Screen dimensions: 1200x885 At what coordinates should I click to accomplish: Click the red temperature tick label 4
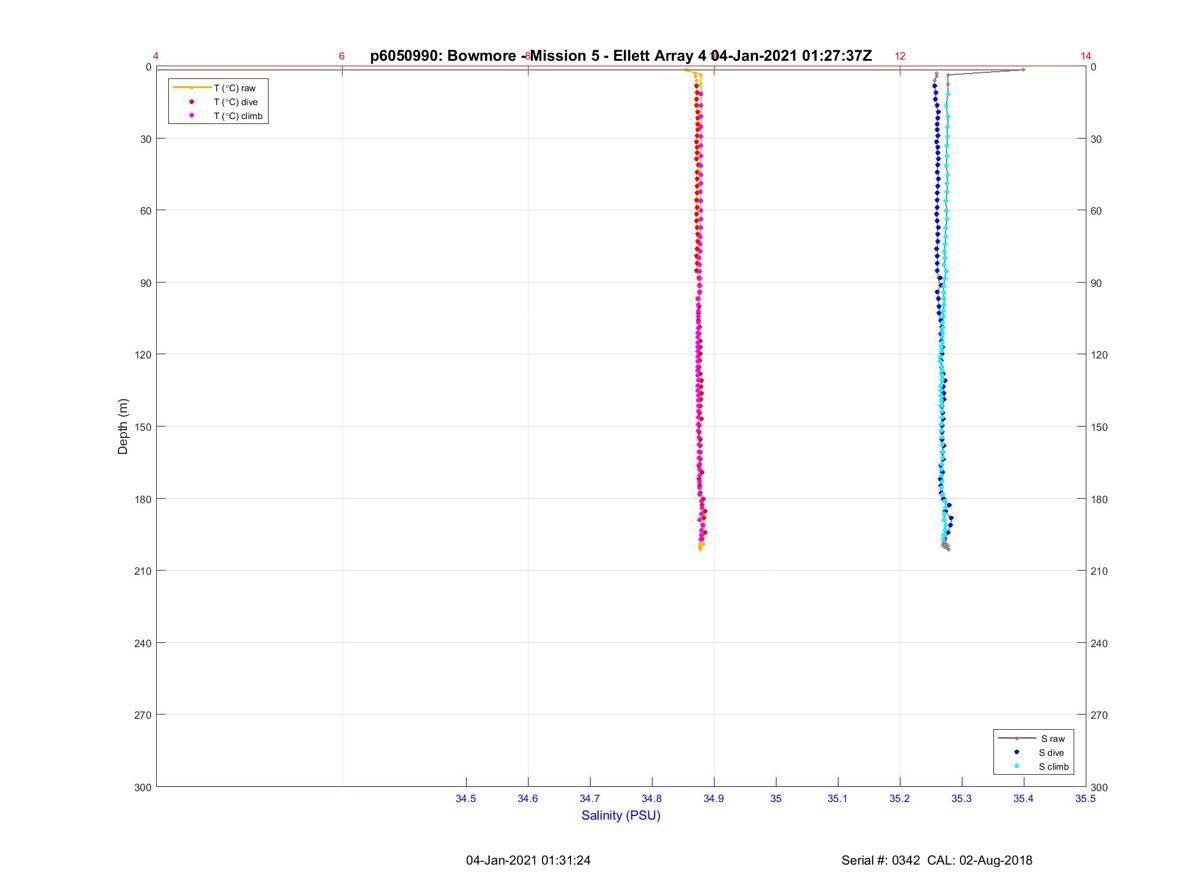[x=156, y=56]
